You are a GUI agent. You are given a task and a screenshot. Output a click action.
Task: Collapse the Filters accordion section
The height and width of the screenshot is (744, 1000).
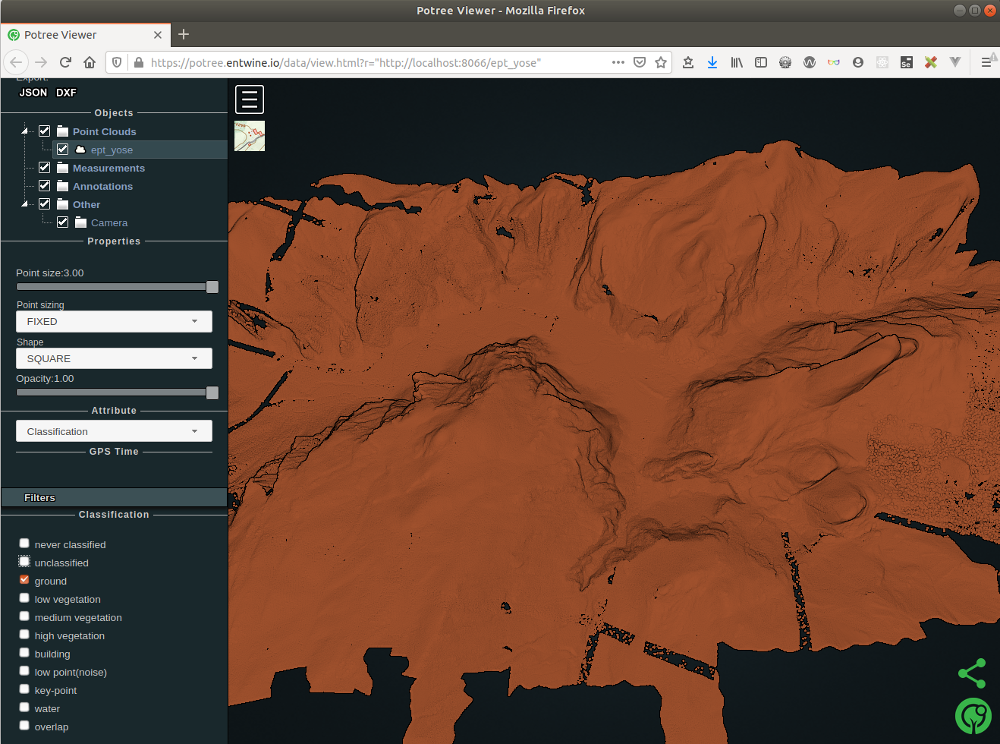pyautogui.click(x=114, y=497)
